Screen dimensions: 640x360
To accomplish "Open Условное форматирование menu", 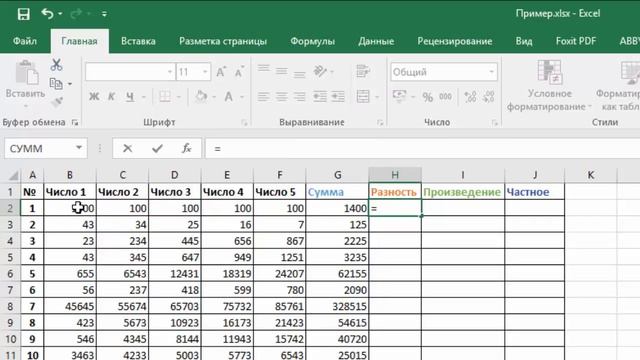I will (549, 86).
